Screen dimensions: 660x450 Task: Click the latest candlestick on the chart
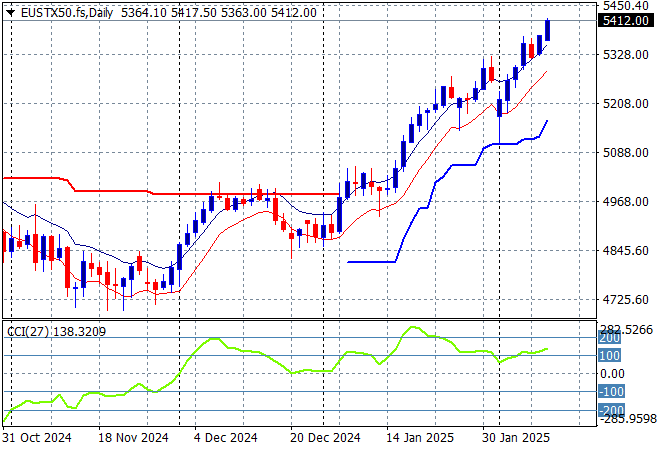pyautogui.click(x=548, y=30)
